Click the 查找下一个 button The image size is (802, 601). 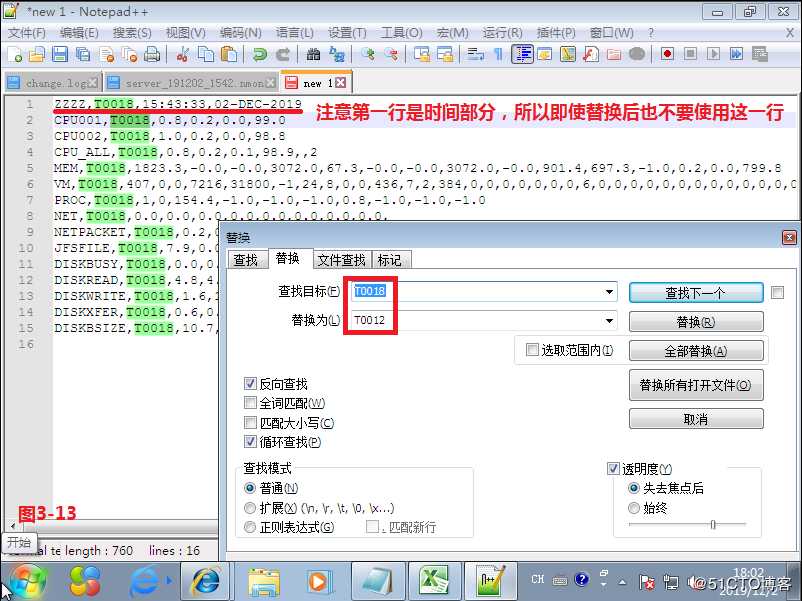696,293
